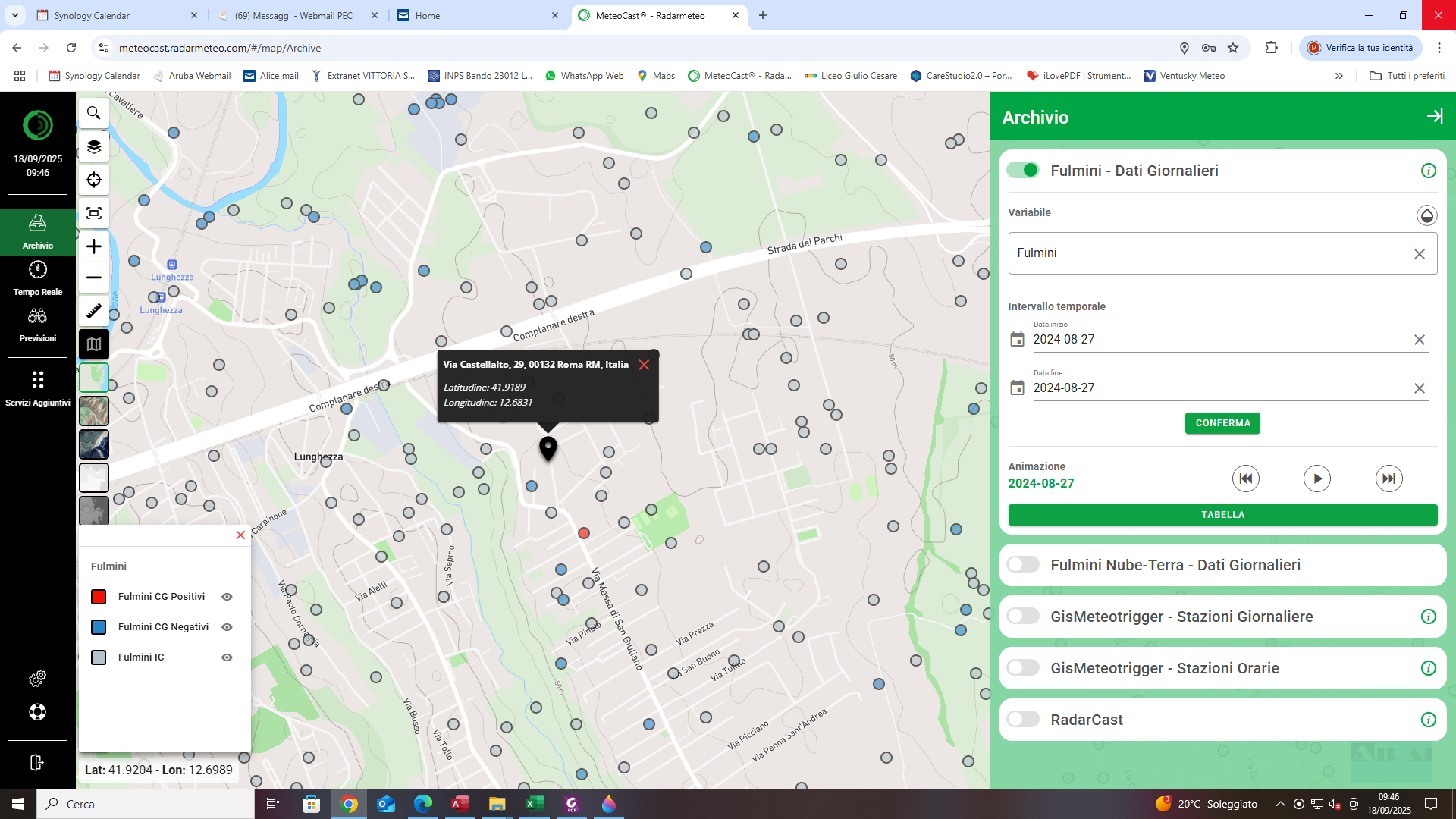This screenshot has width=1456, height=819.
Task: Click the zoom in plus button
Action: tap(94, 246)
